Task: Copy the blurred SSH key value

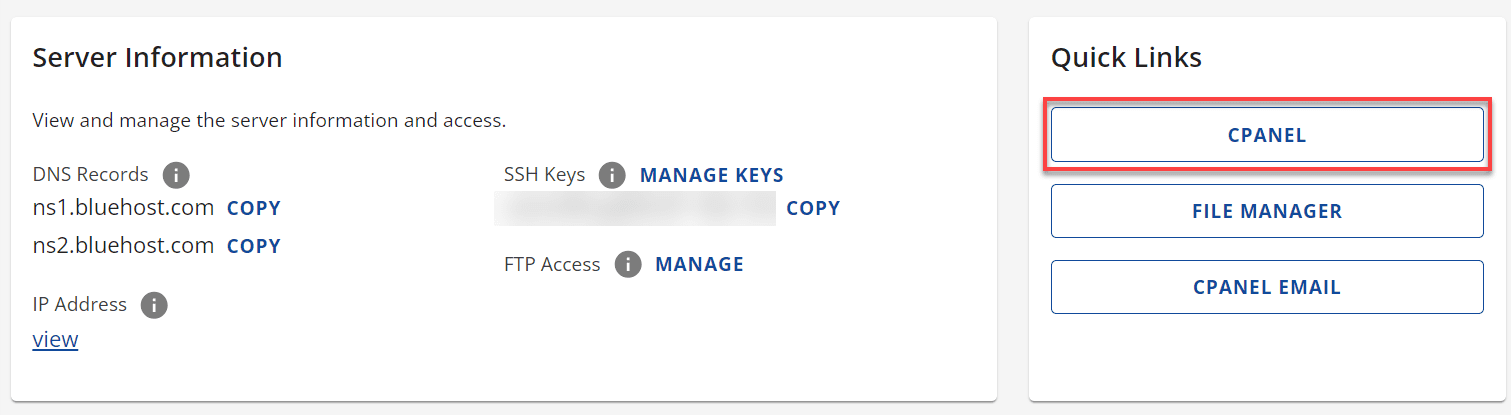Action: tap(813, 208)
